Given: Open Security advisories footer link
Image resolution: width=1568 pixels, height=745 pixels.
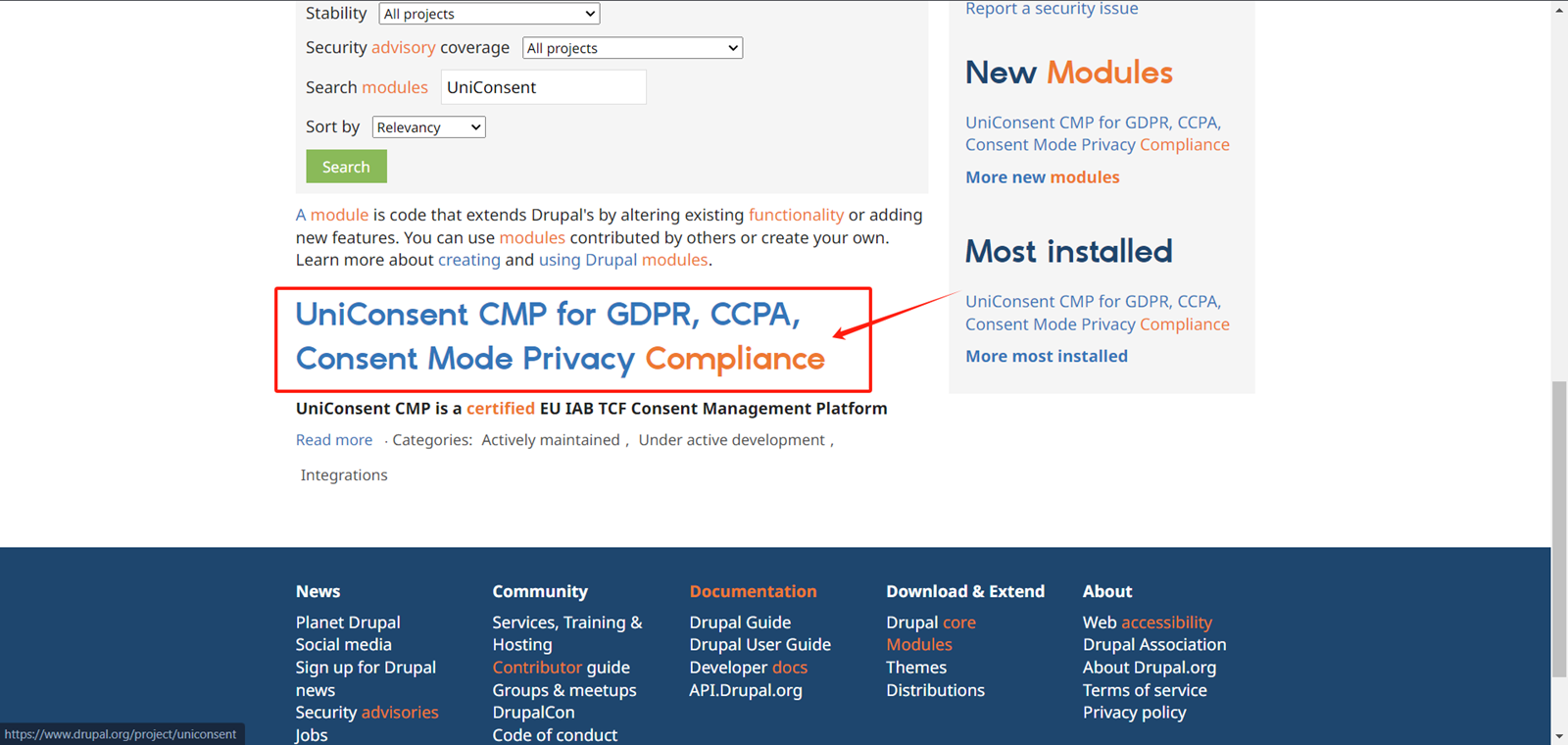Looking at the screenshot, I should [x=367, y=713].
